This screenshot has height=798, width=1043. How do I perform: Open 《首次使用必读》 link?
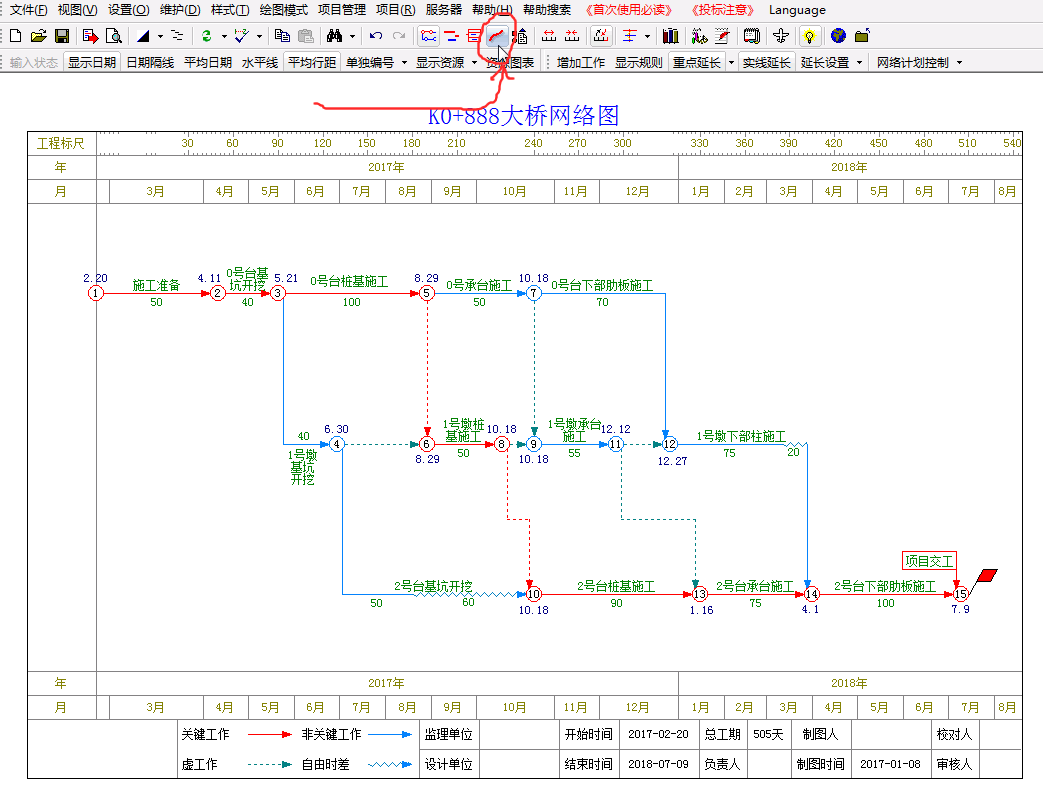pos(629,10)
